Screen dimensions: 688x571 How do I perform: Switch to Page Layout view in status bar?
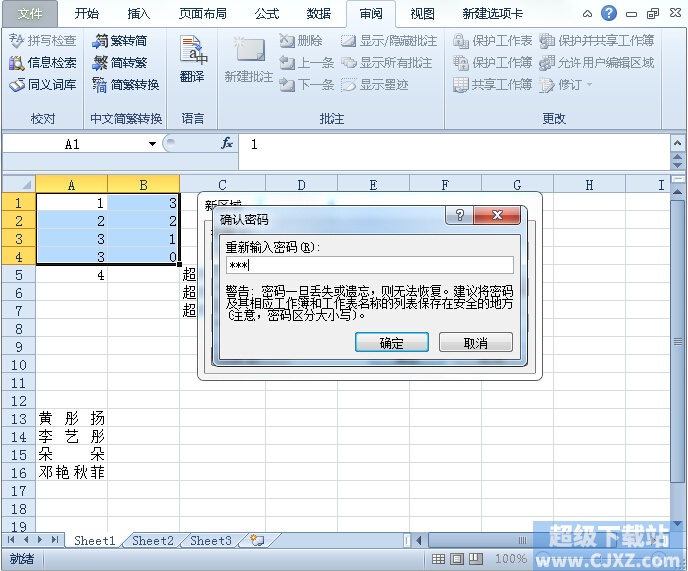click(457, 559)
